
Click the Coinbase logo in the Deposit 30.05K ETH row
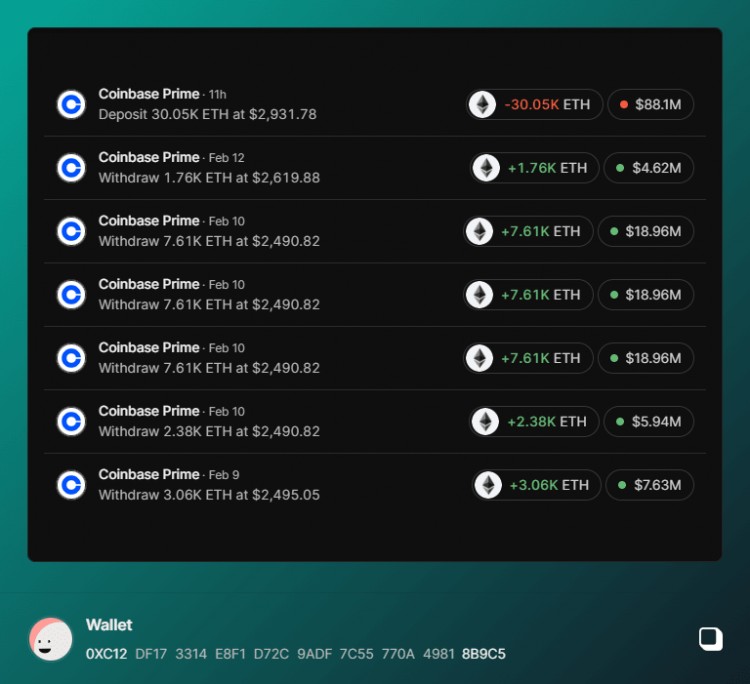coord(71,104)
